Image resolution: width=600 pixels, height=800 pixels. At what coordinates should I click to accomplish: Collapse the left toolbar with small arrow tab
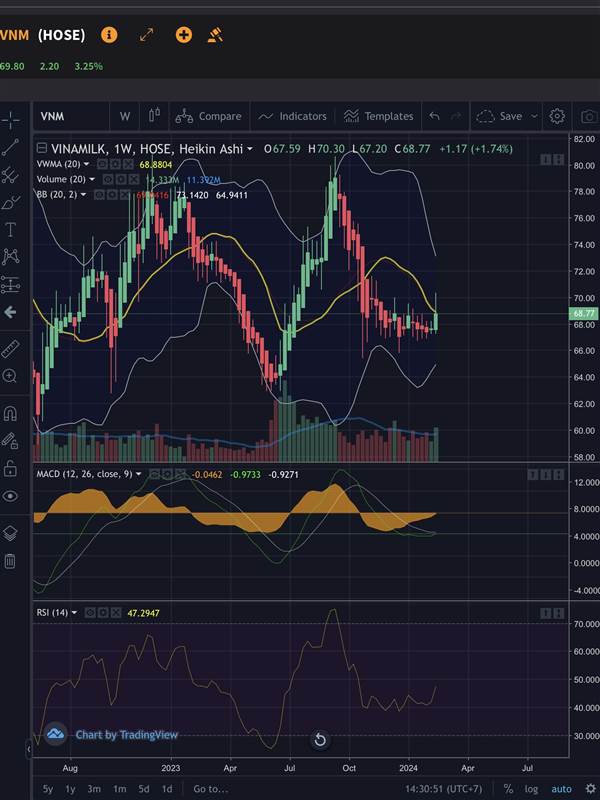[x=29, y=749]
